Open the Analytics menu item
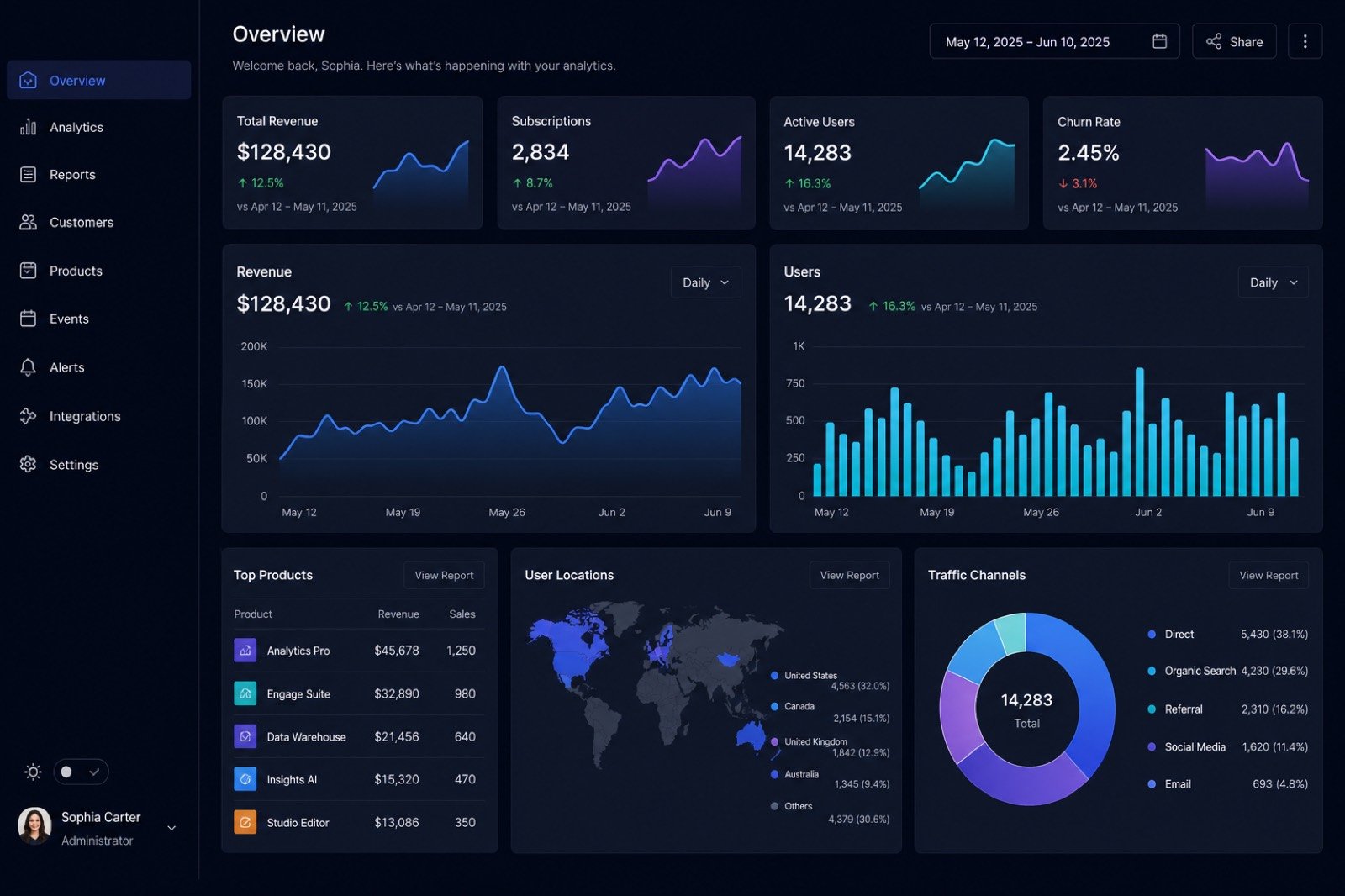Screen dimensions: 1345x896 click(98, 127)
